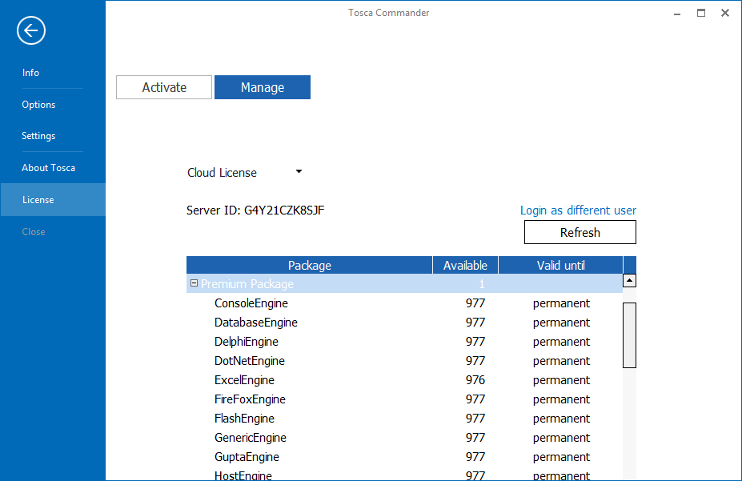Open Options in the sidebar
Viewport: 742px width, 481px height.
39,105
